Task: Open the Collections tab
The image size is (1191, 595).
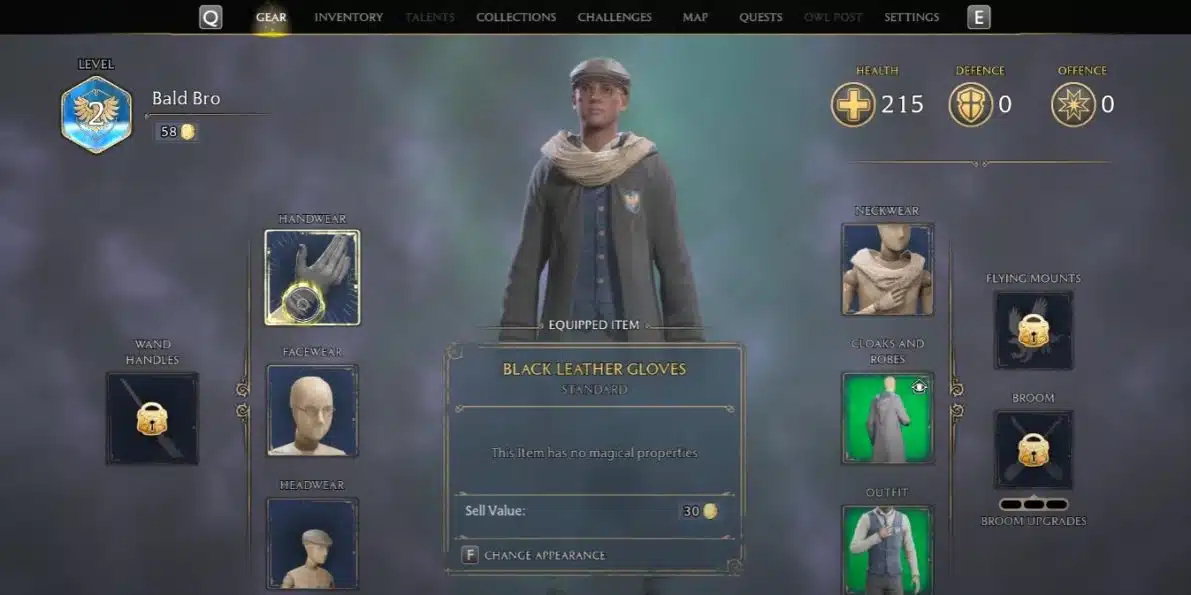Action: [516, 17]
